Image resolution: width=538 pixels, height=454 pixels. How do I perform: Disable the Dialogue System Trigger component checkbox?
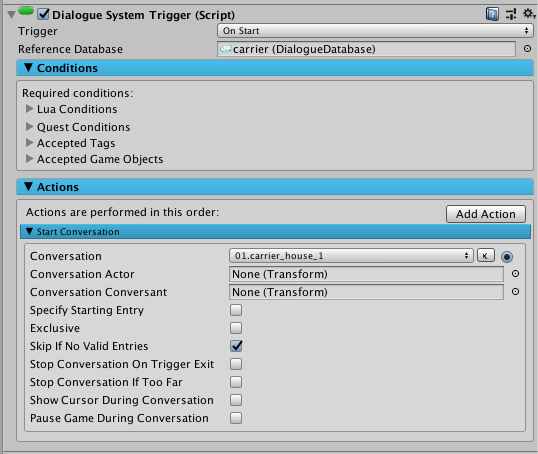point(44,14)
